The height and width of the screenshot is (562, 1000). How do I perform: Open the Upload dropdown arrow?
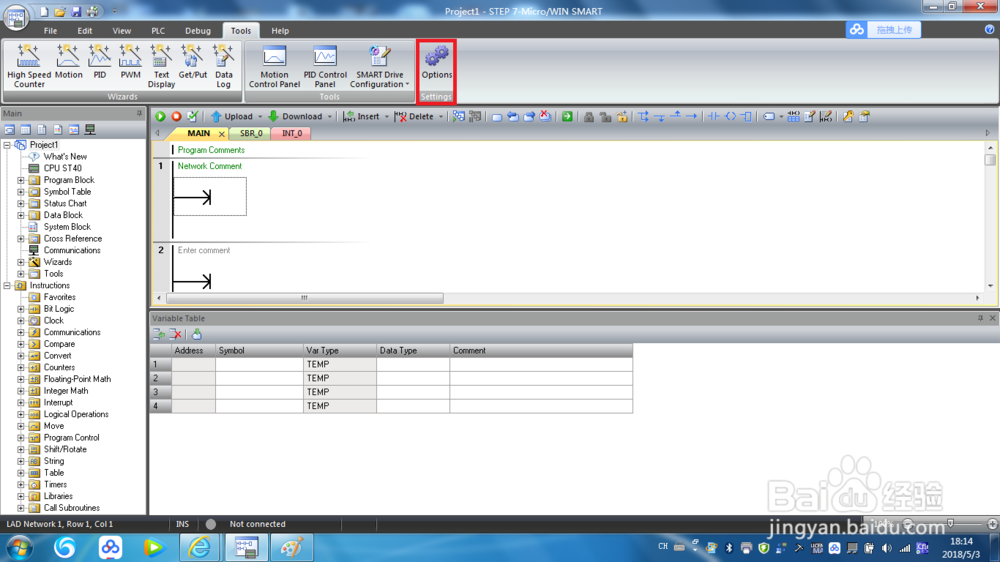coord(260,117)
